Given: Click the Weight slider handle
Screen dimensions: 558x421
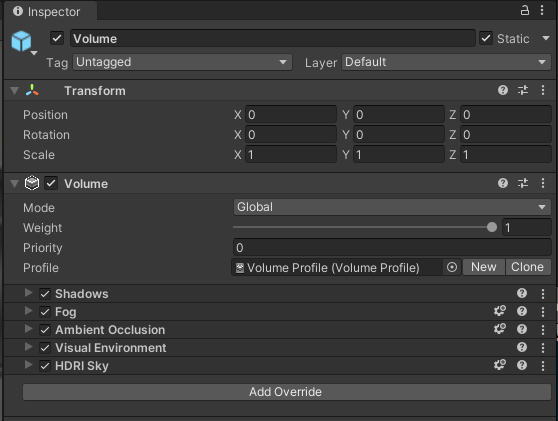Looking at the screenshot, I should pyautogui.click(x=492, y=227).
